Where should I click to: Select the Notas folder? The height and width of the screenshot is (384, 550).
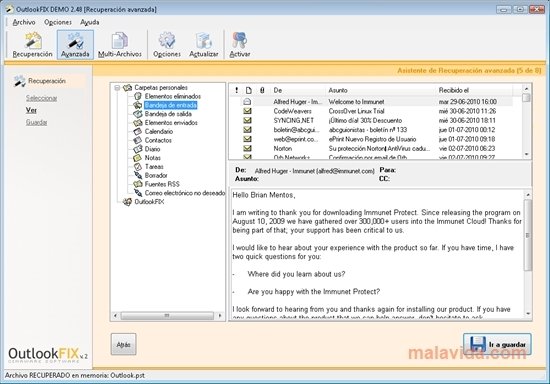(153, 158)
